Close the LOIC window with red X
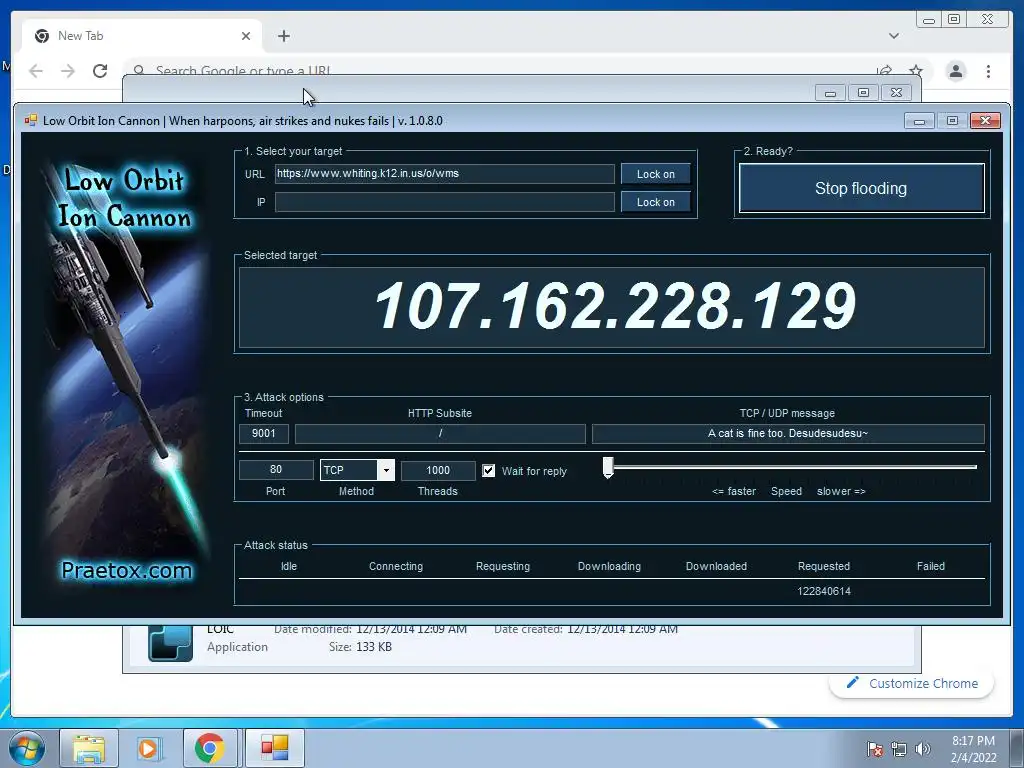The width and height of the screenshot is (1024, 768). click(x=985, y=121)
